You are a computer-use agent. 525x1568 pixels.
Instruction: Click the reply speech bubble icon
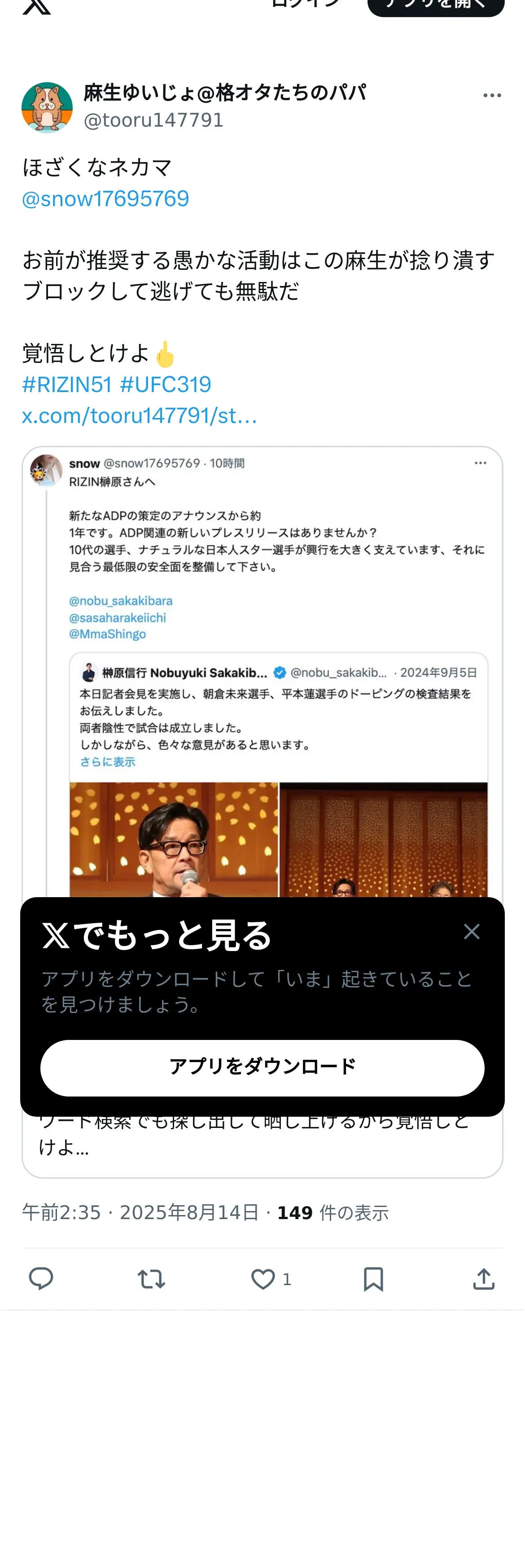coord(41,1279)
